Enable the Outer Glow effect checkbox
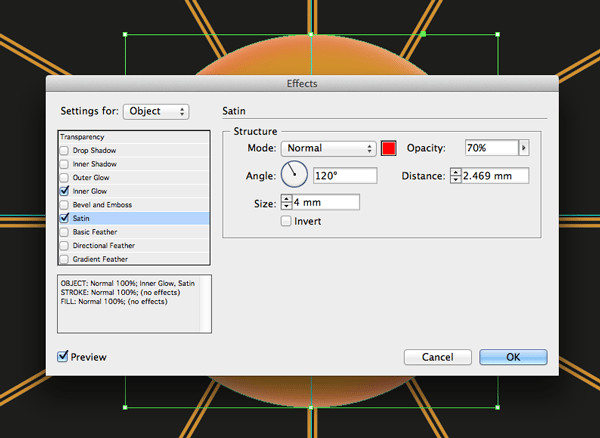The image size is (600, 438). 65,177
